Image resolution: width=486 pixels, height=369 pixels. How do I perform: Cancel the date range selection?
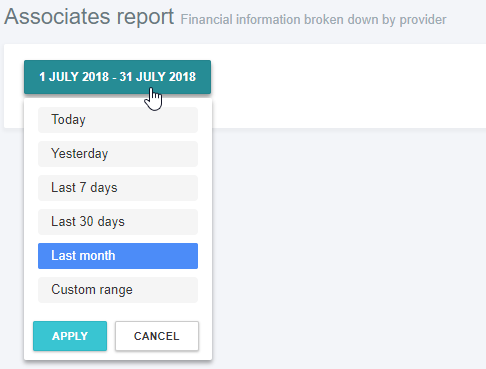click(157, 336)
